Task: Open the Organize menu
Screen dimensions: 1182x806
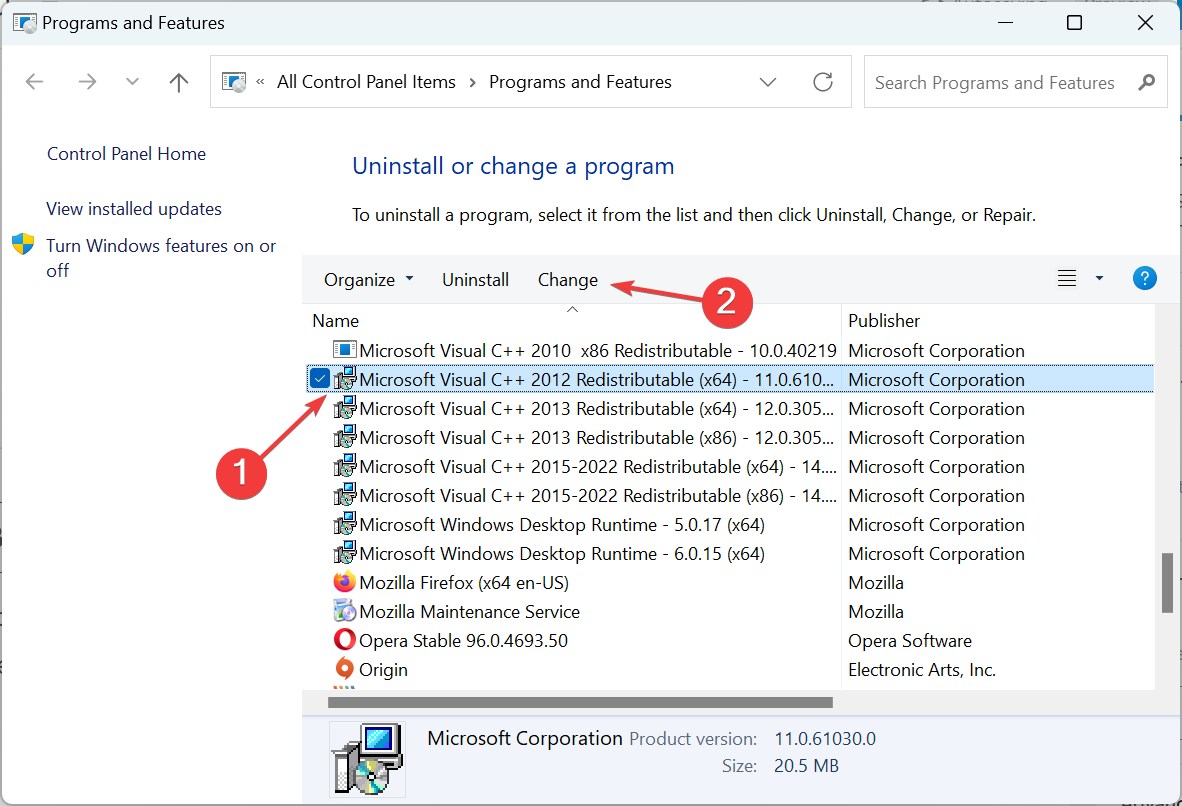Action: tap(369, 280)
